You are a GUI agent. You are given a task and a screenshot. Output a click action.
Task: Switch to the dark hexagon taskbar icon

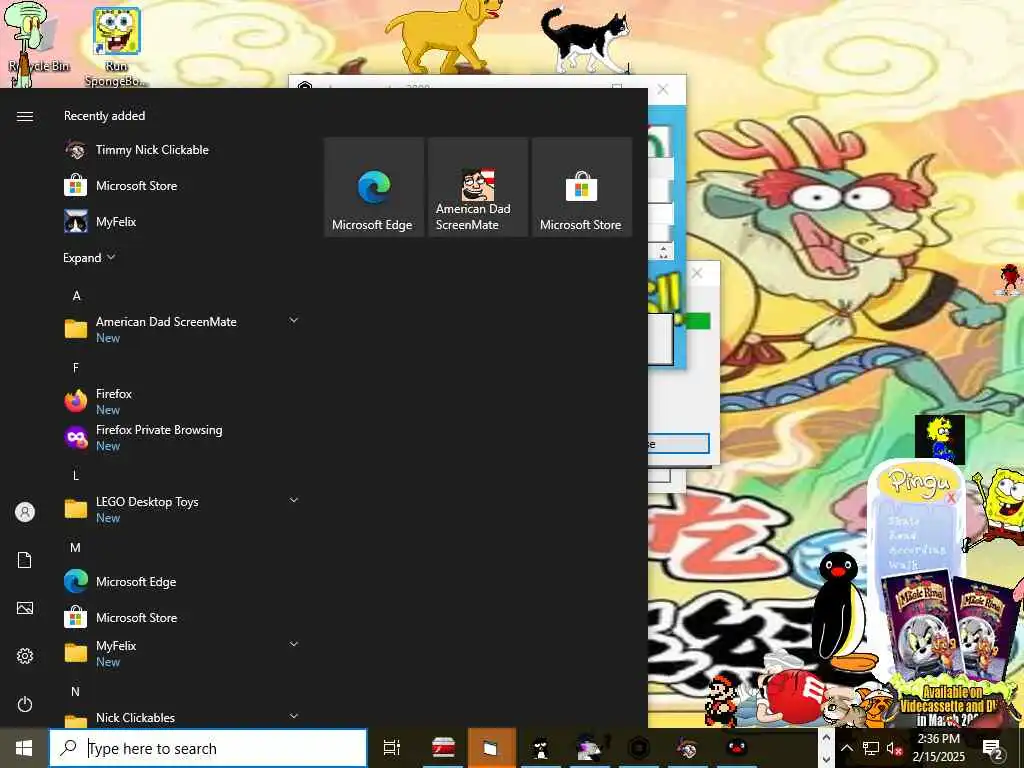coord(638,748)
